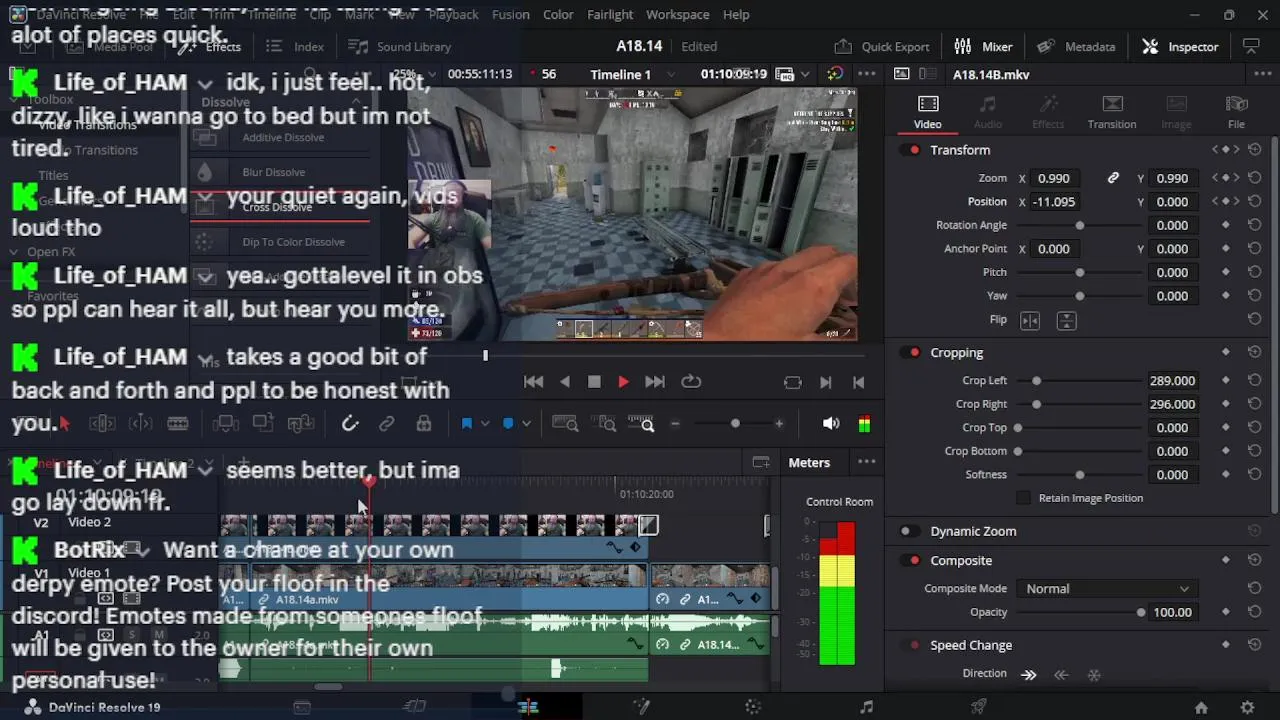Open viewer options three-dot menu
The image size is (1280, 720).
point(867,74)
